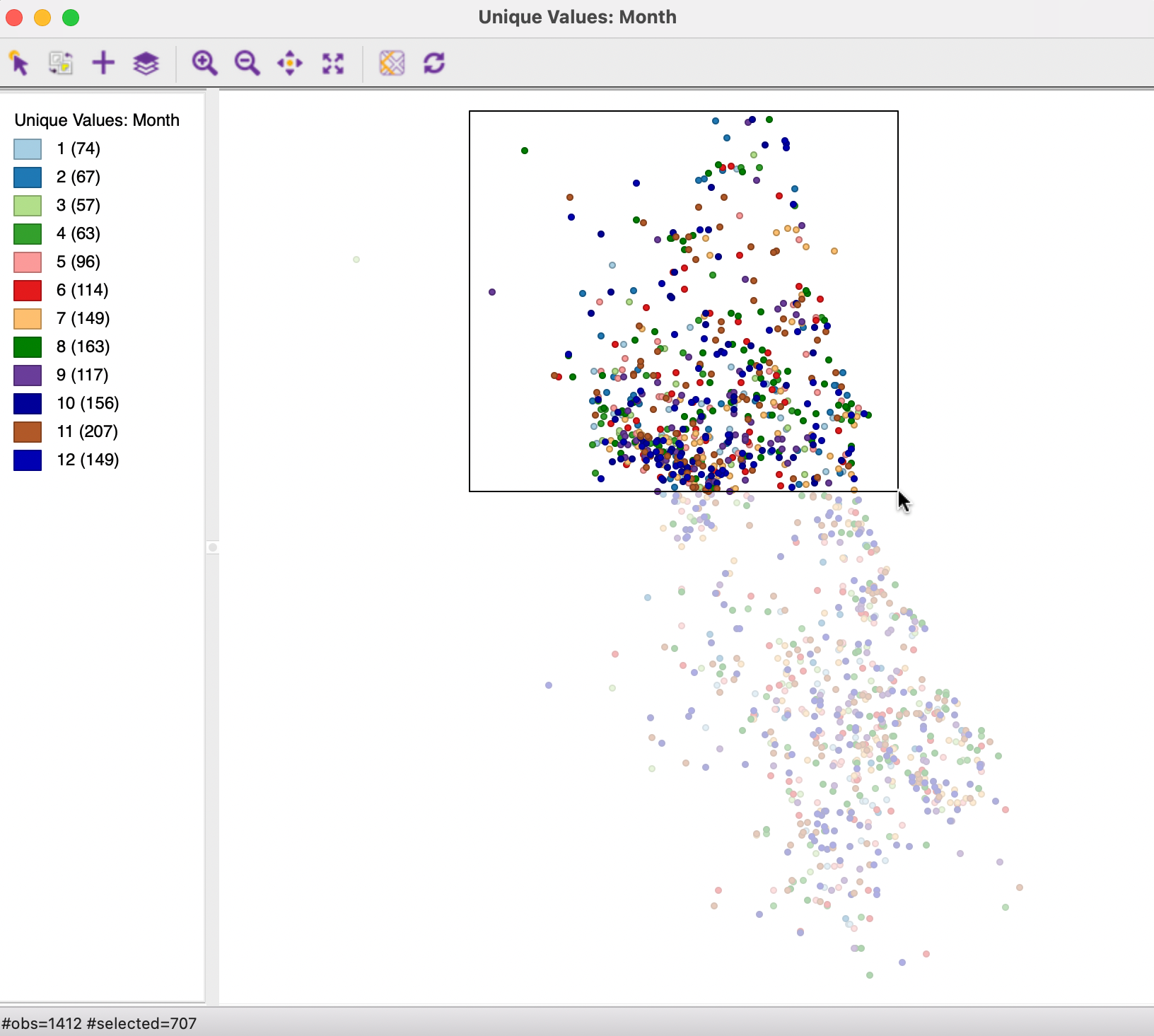This screenshot has height=1036, width=1154.
Task: Click the orange swatch for month 7
Action: coord(28,319)
